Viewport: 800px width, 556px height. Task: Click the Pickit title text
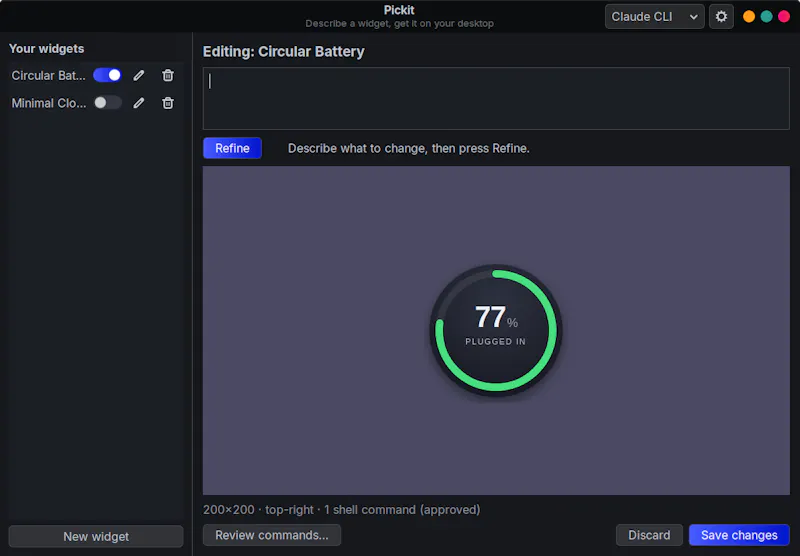coord(399,10)
